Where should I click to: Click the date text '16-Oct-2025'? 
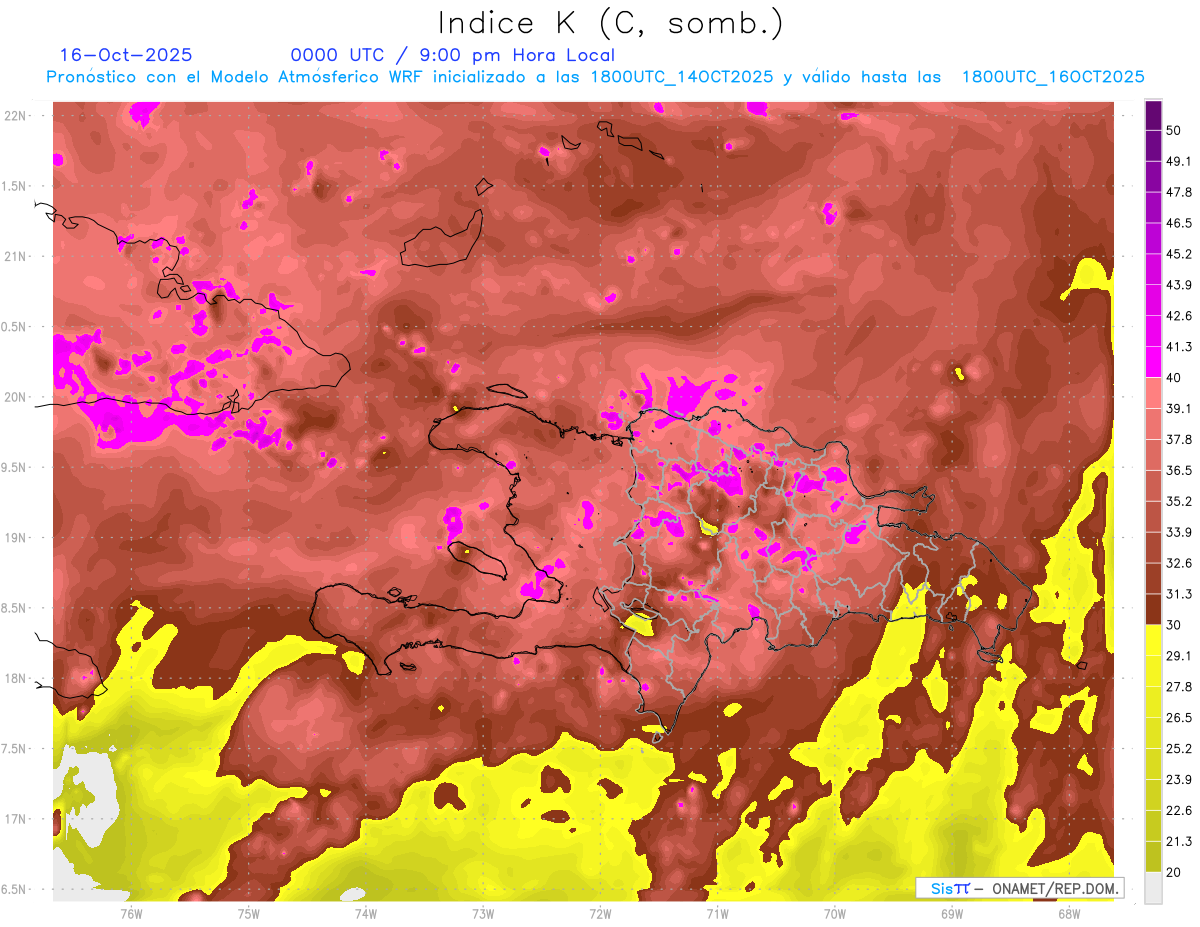126,55
